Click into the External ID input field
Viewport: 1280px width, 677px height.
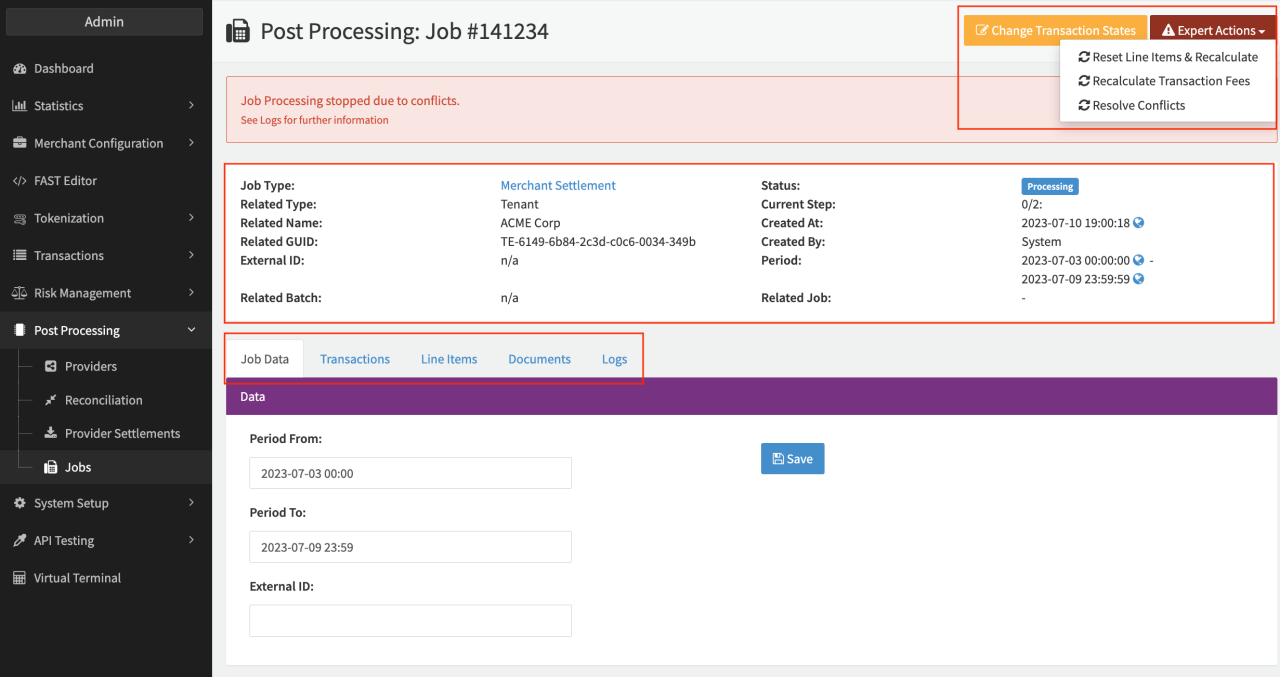[410, 620]
